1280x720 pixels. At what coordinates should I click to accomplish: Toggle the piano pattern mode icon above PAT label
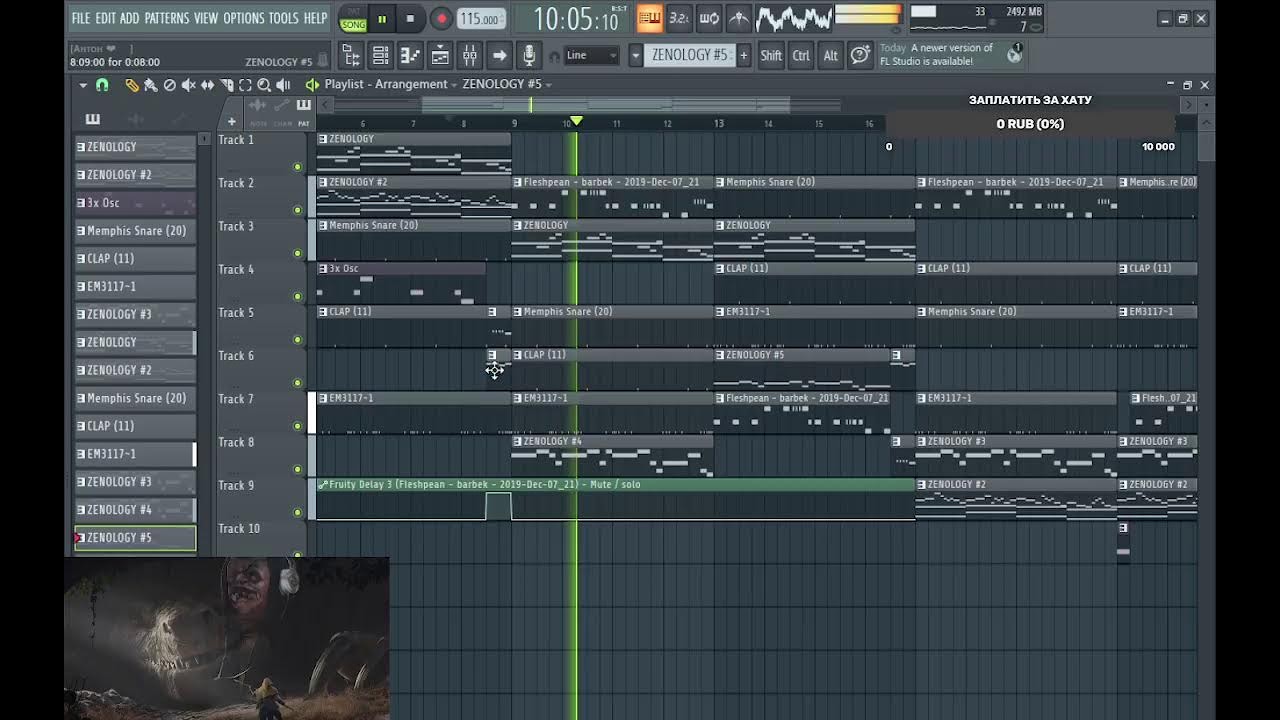[x=303, y=105]
